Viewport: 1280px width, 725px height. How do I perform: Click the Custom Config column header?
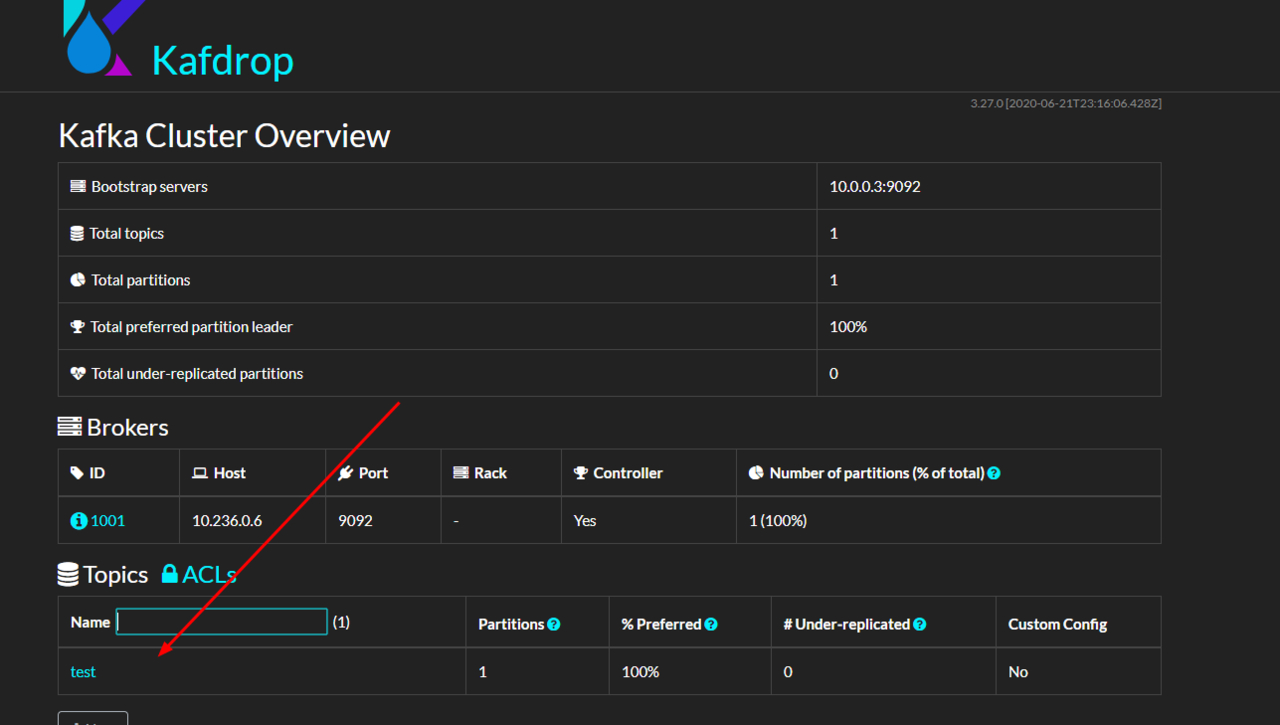[1057, 624]
